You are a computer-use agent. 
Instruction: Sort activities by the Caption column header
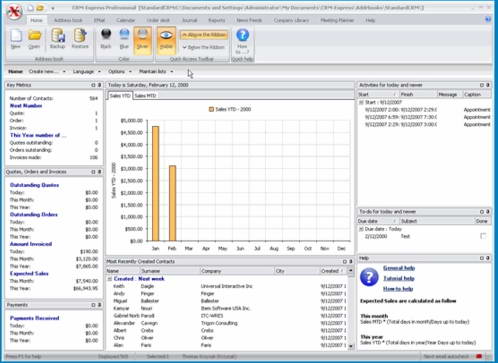(477, 94)
